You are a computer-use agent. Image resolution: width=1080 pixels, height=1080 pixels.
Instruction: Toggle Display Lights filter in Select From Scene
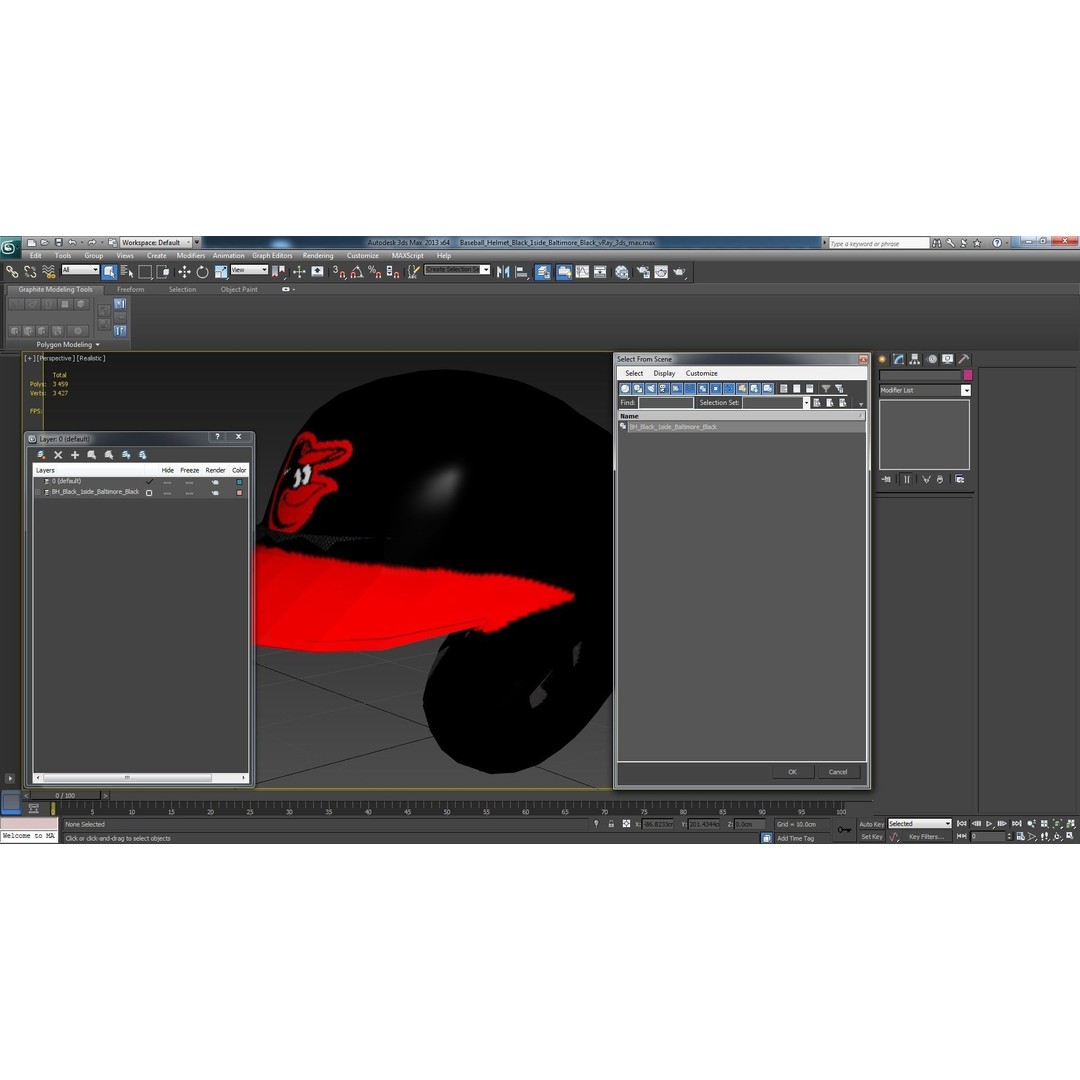(651, 388)
